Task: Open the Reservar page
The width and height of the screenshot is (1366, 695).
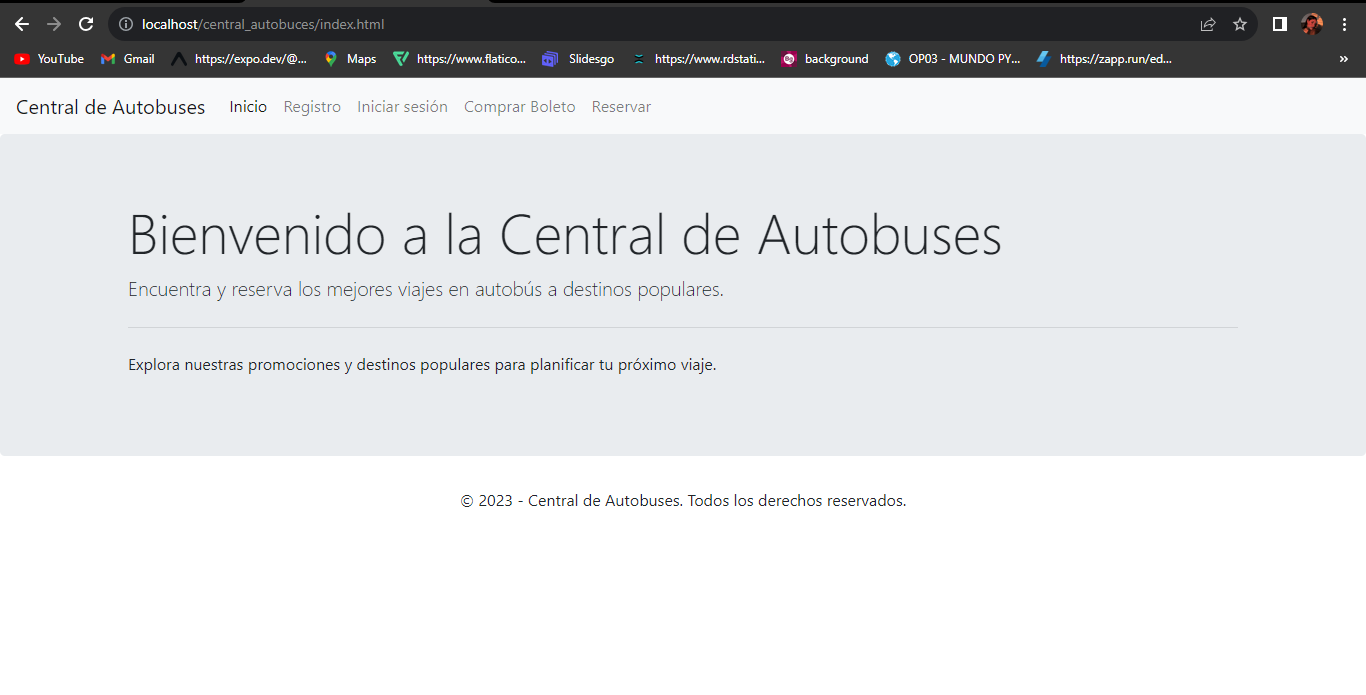Action: point(621,107)
